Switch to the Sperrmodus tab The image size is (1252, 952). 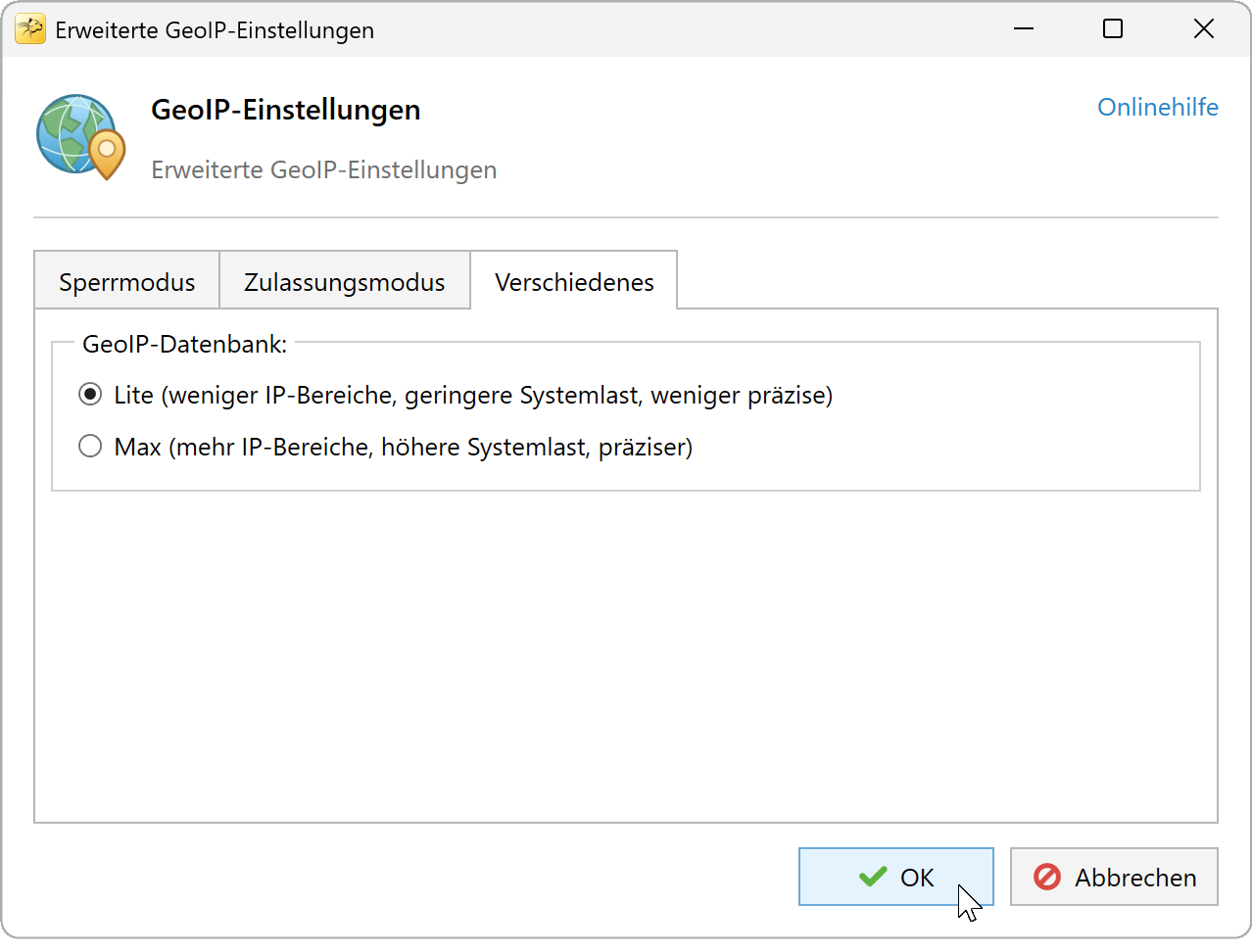126,282
